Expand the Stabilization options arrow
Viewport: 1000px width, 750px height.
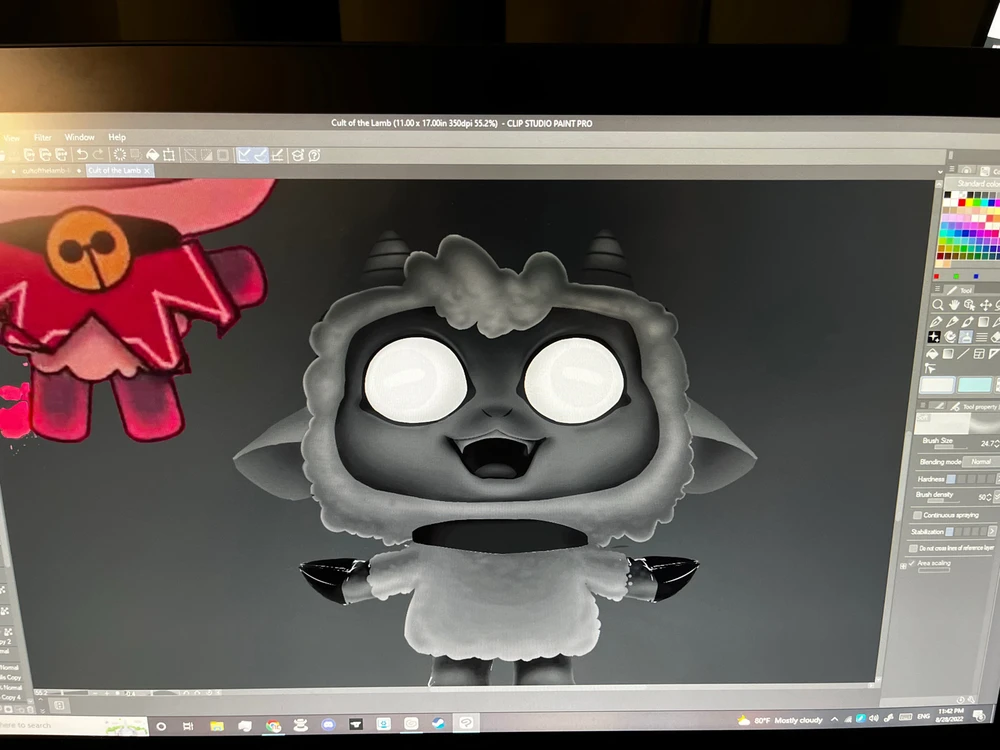[x=991, y=531]
